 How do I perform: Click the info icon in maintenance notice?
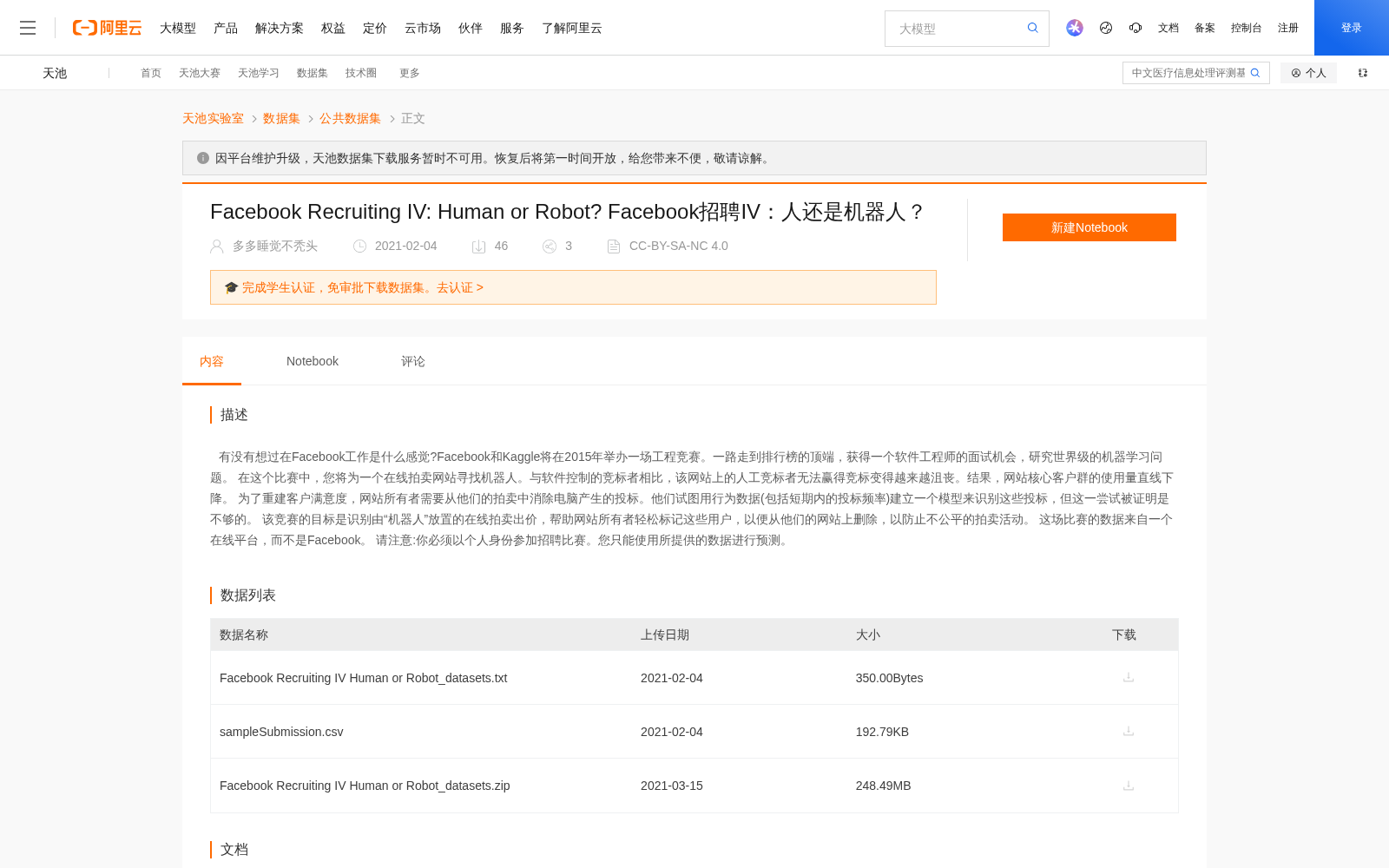tap(203, 158)
